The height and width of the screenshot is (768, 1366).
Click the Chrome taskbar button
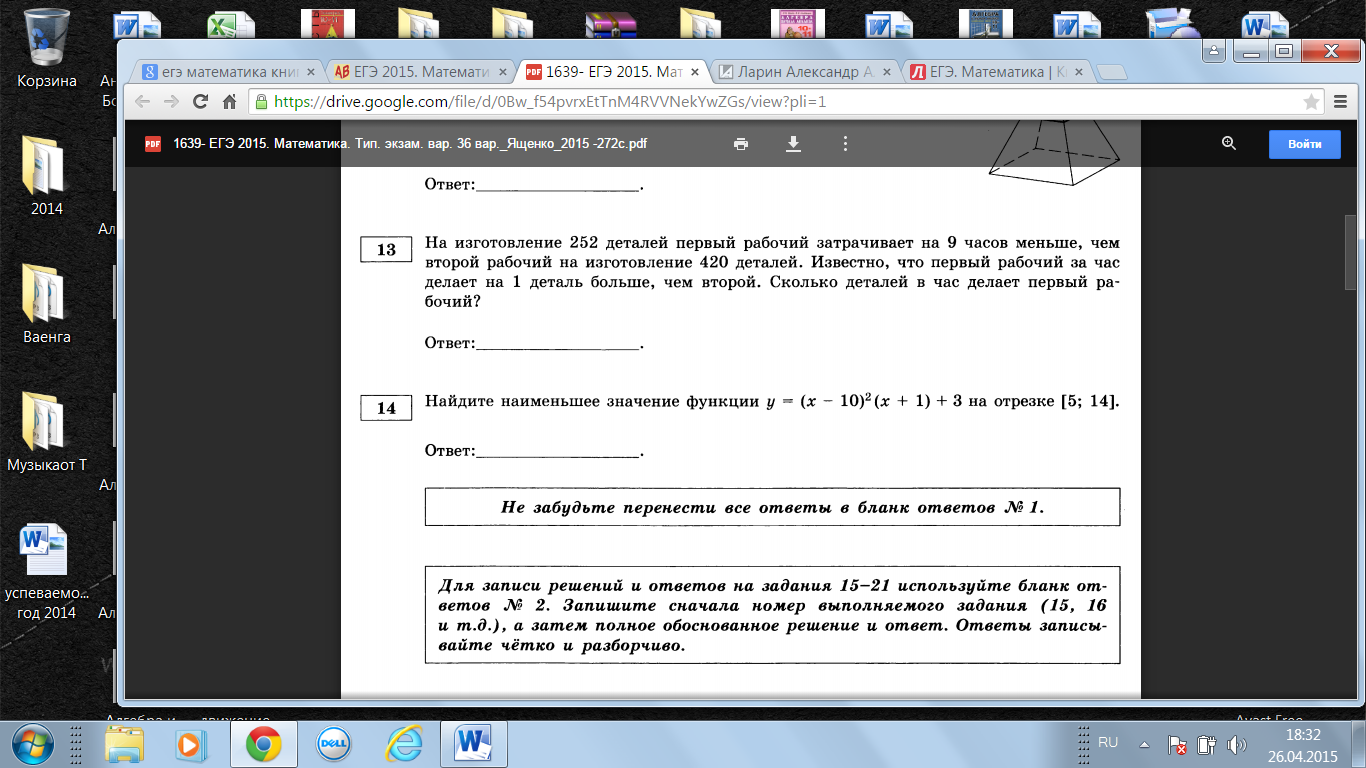[264, 745]
